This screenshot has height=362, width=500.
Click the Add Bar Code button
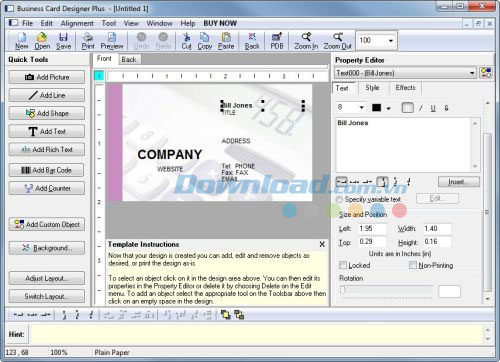tap(47, 170)
